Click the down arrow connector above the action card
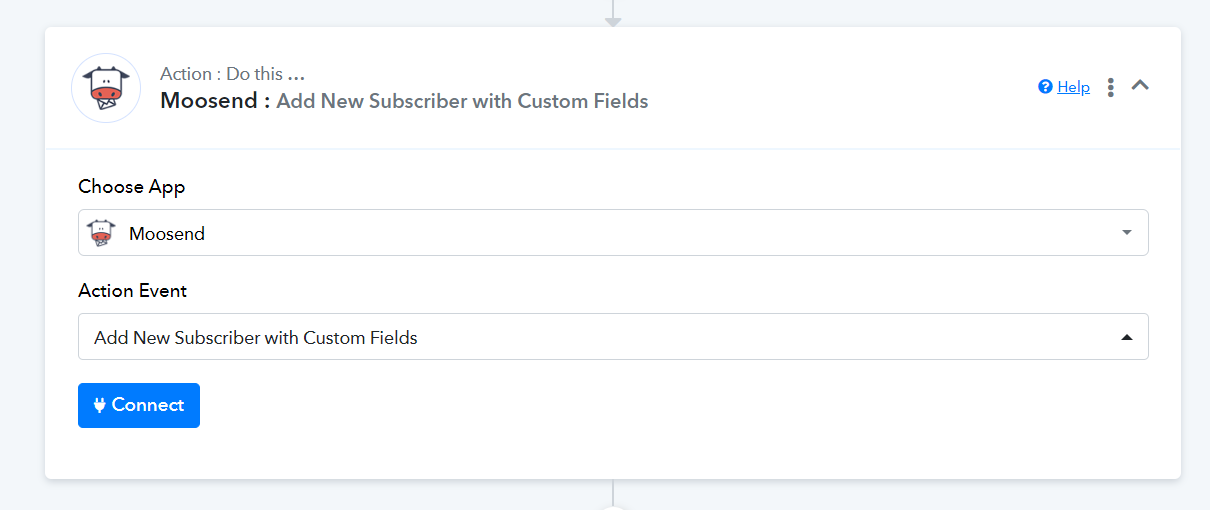This screenshot has width=1210, height=510. coord(613,16)
